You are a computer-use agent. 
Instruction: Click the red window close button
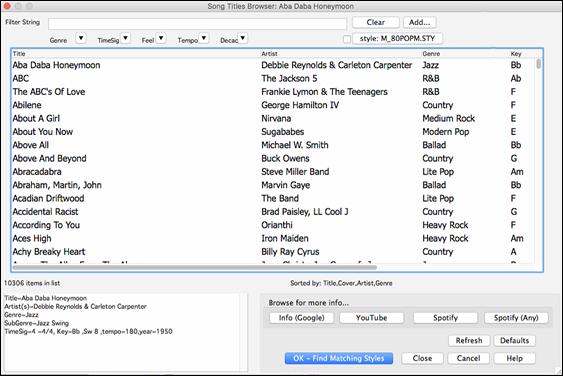pos(8,6)
